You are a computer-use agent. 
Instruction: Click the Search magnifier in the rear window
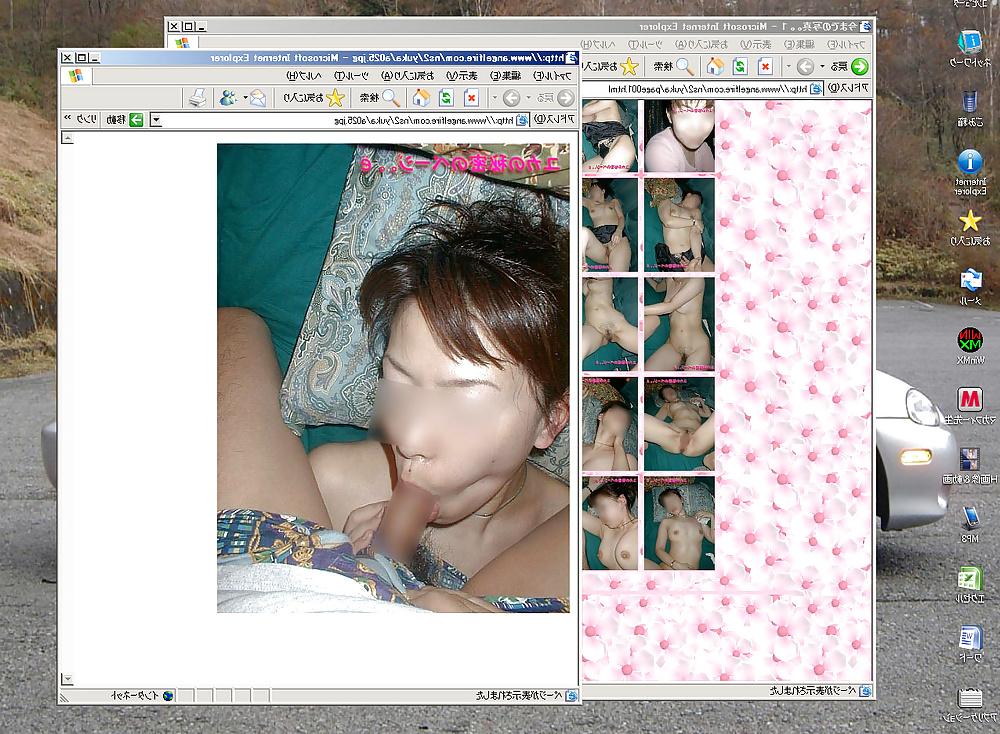click(684, 66)
